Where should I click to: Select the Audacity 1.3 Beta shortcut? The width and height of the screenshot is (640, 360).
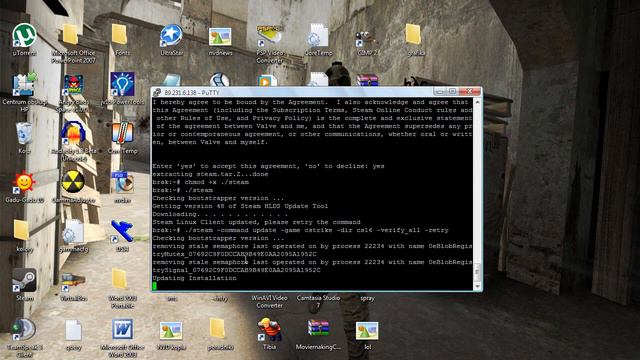[73, 134]
